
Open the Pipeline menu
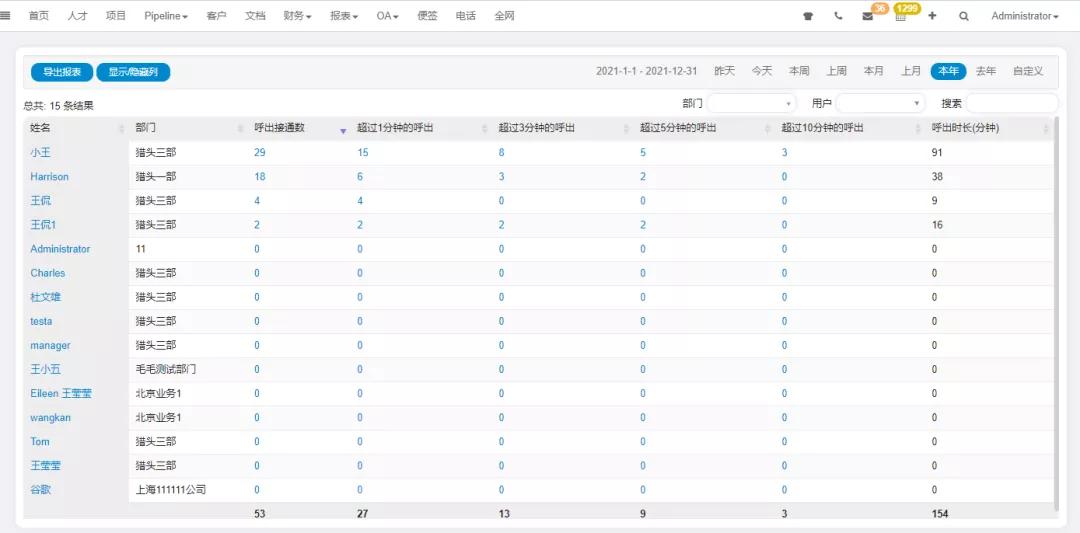click(x=166, y=16)
